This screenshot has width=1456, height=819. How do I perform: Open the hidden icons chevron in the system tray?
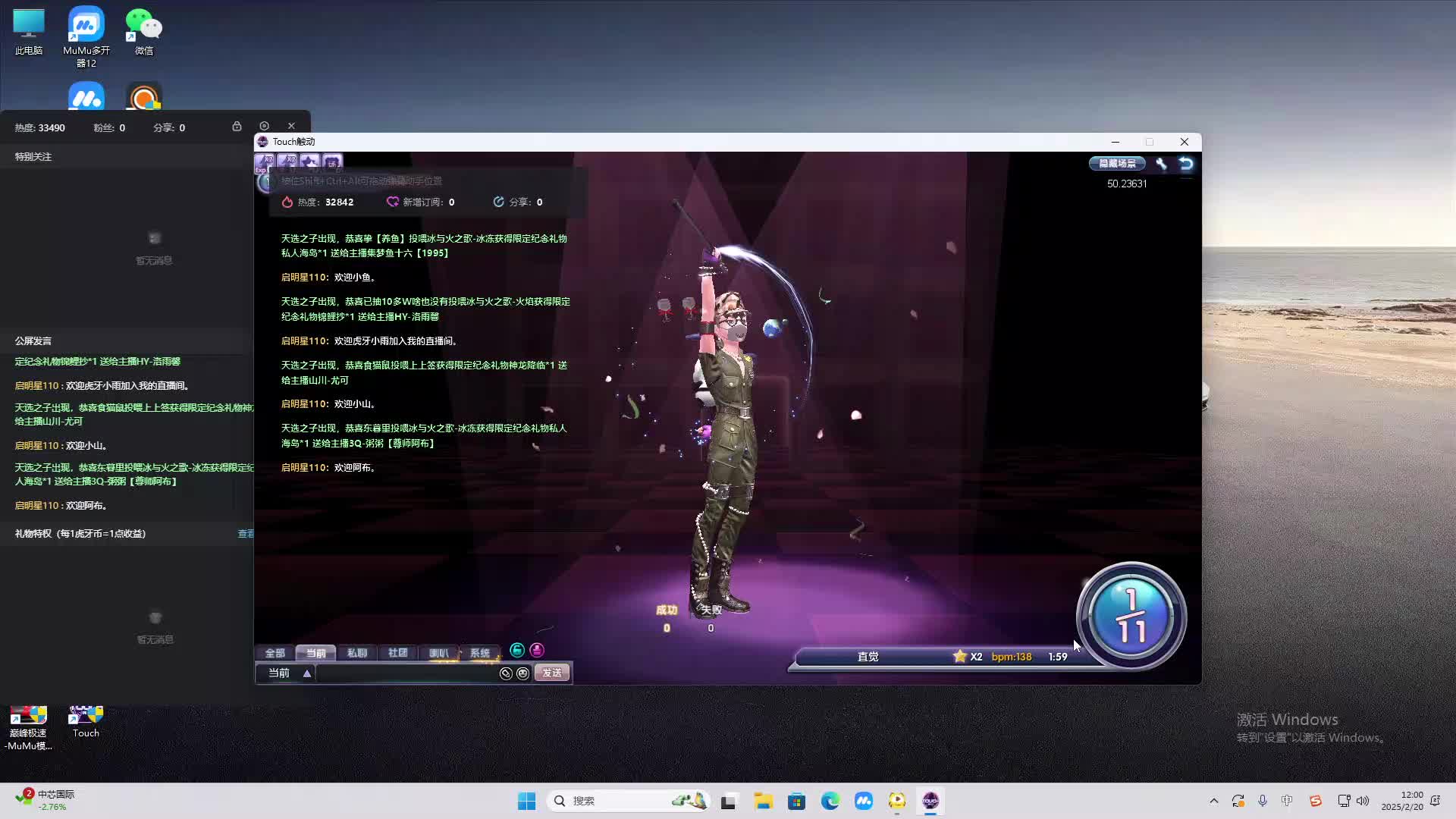click(1213, 800)
